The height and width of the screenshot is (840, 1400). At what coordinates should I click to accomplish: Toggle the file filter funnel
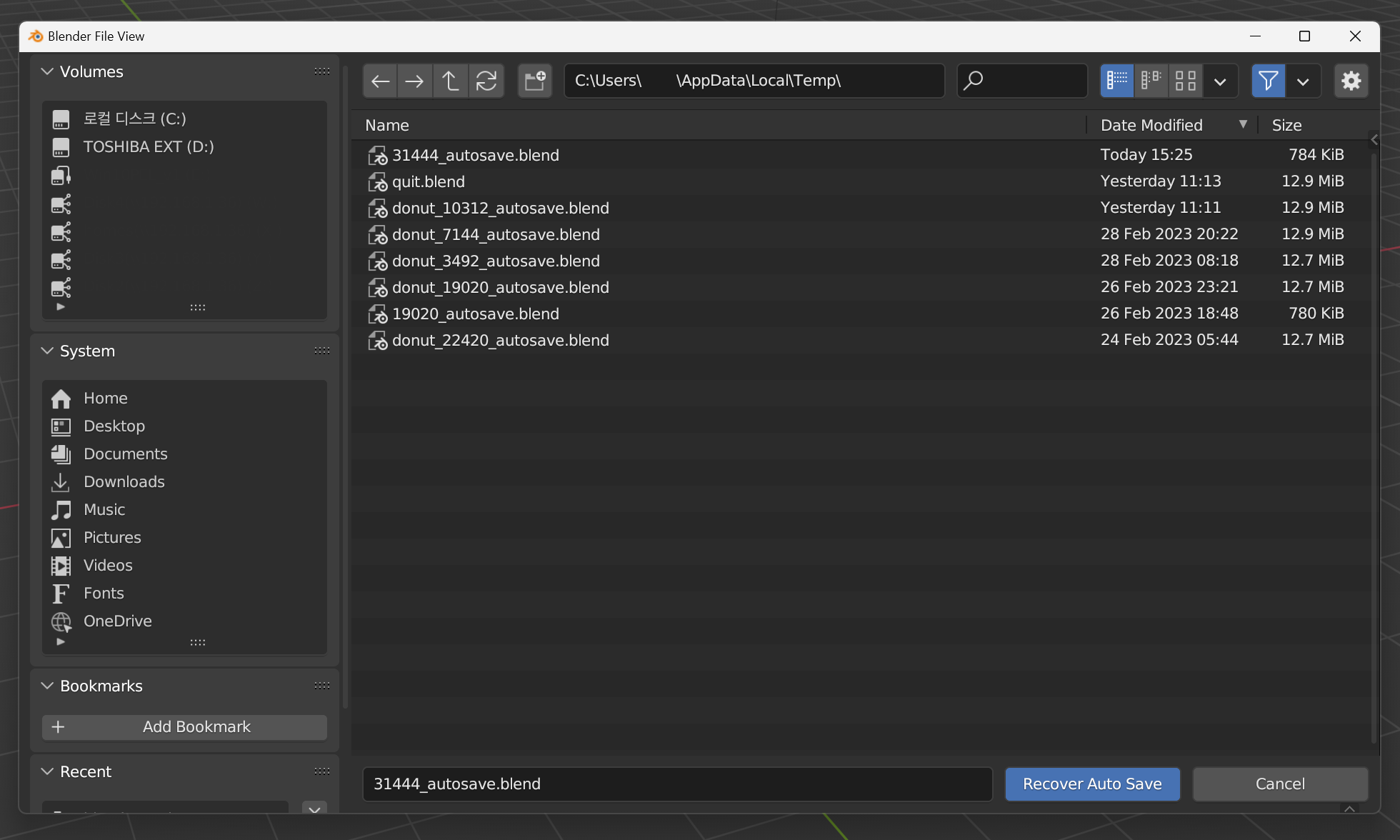pyautogui.click(x=1268, y=81)
